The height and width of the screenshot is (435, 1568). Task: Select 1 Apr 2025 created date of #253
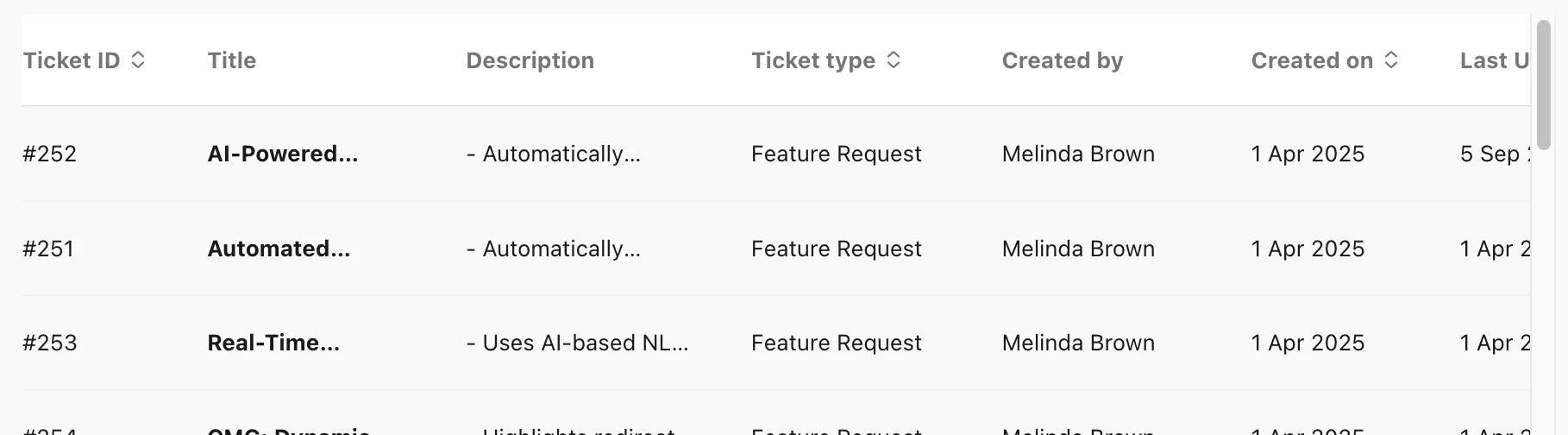coord(1308,343)
